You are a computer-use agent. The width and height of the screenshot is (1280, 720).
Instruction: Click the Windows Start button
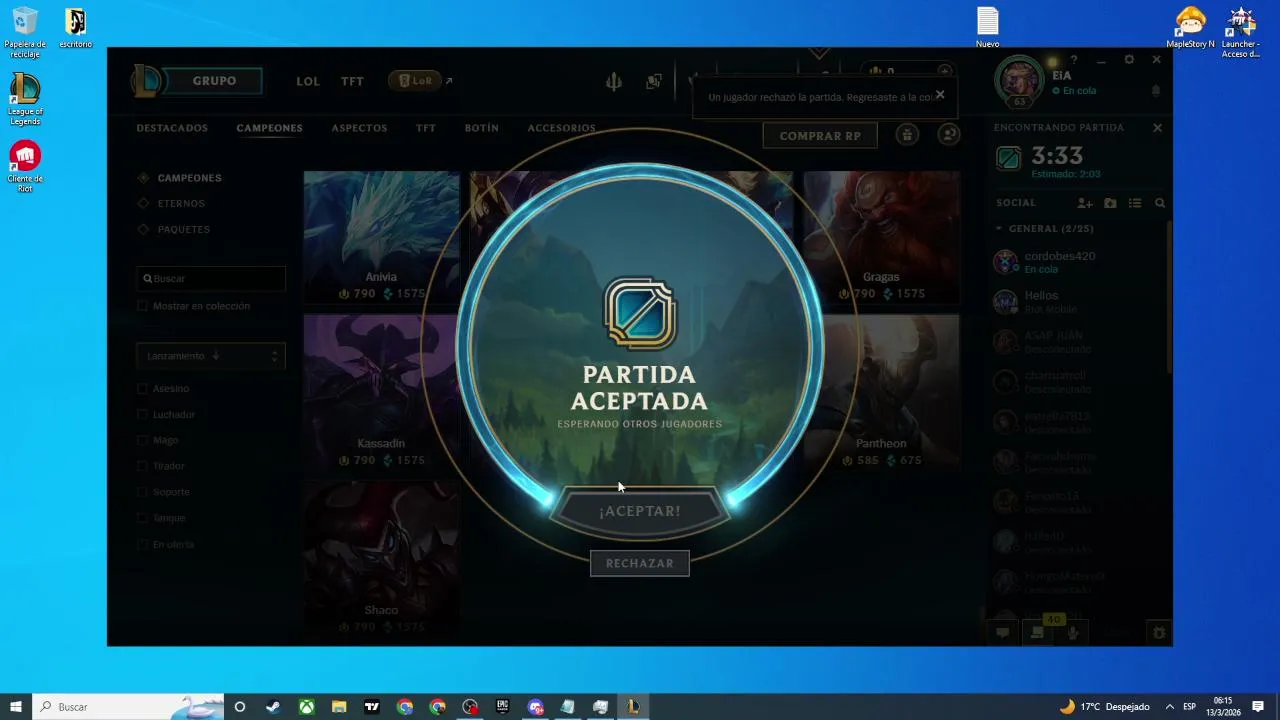pos(16,707)
